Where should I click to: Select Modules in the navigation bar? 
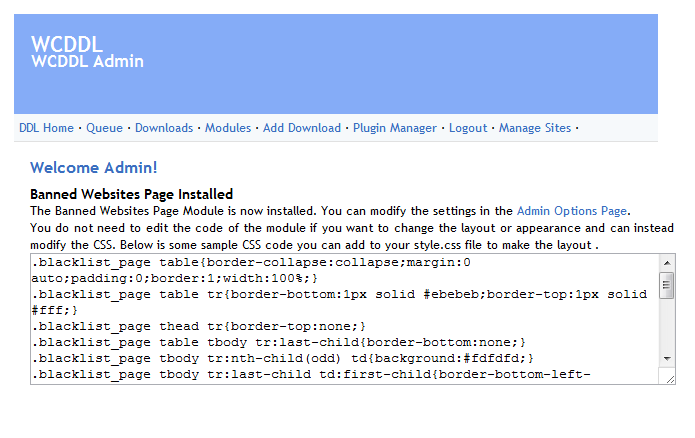(228, 128)
